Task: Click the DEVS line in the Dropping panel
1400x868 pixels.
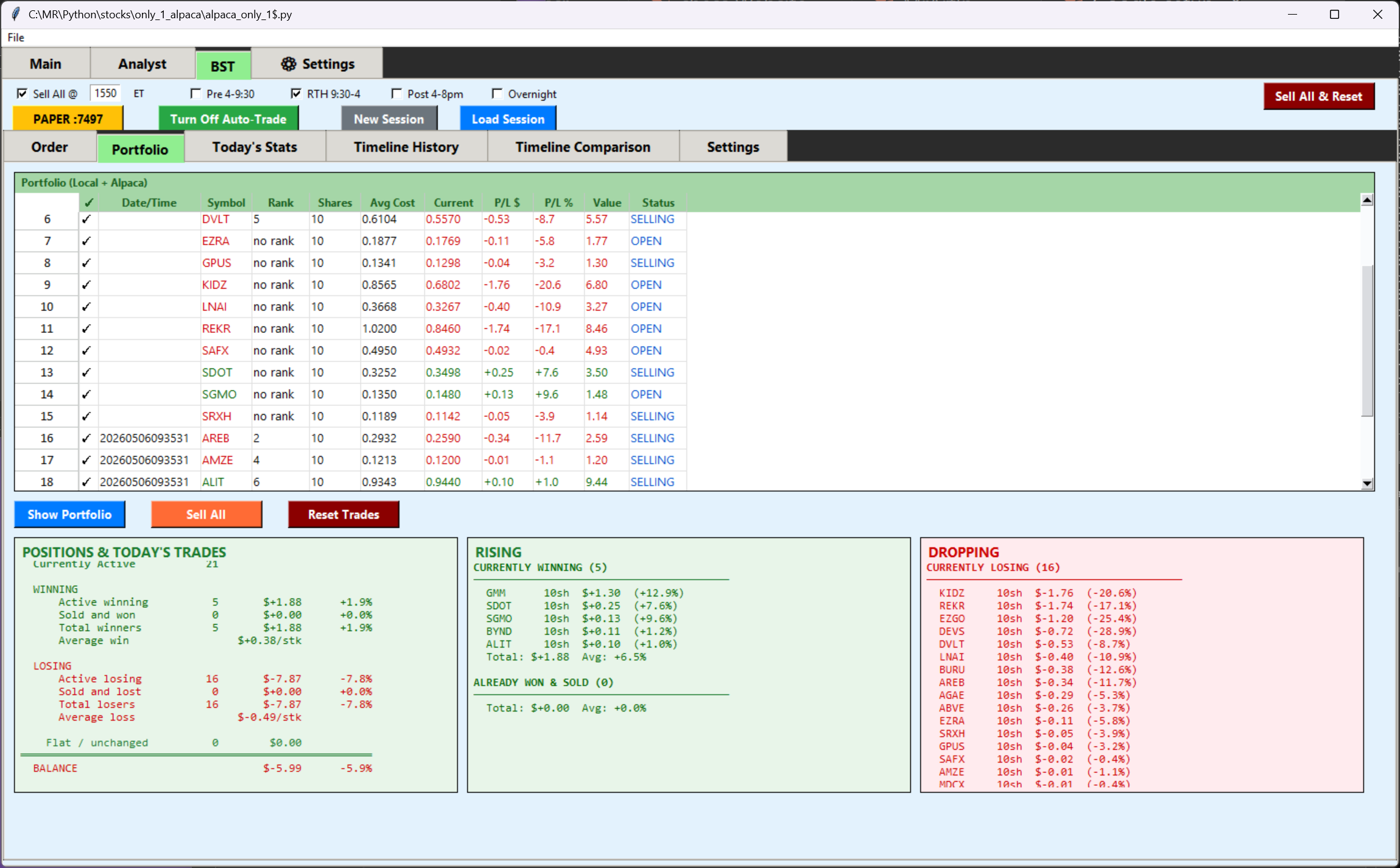Action: 1038,631
